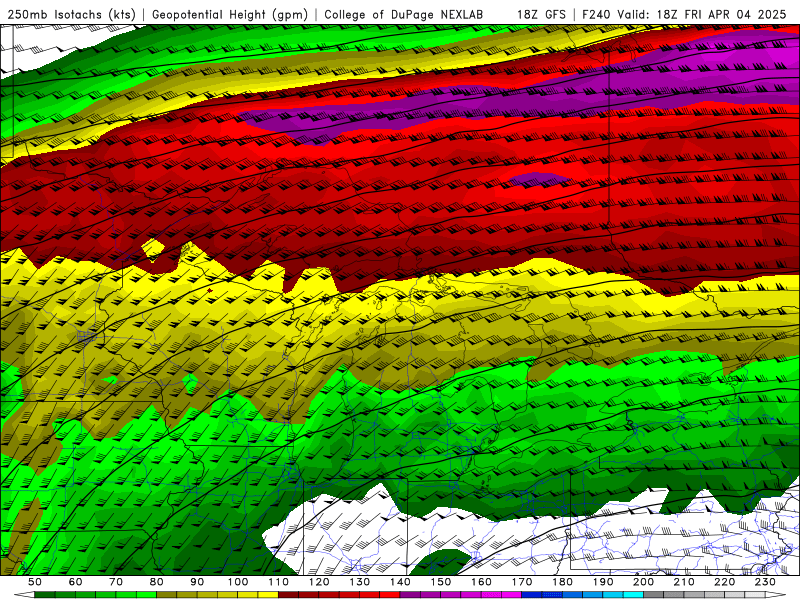
Task: Click the 230 value on the color scale
Action: pyautogui.click(x=765, y=582)
